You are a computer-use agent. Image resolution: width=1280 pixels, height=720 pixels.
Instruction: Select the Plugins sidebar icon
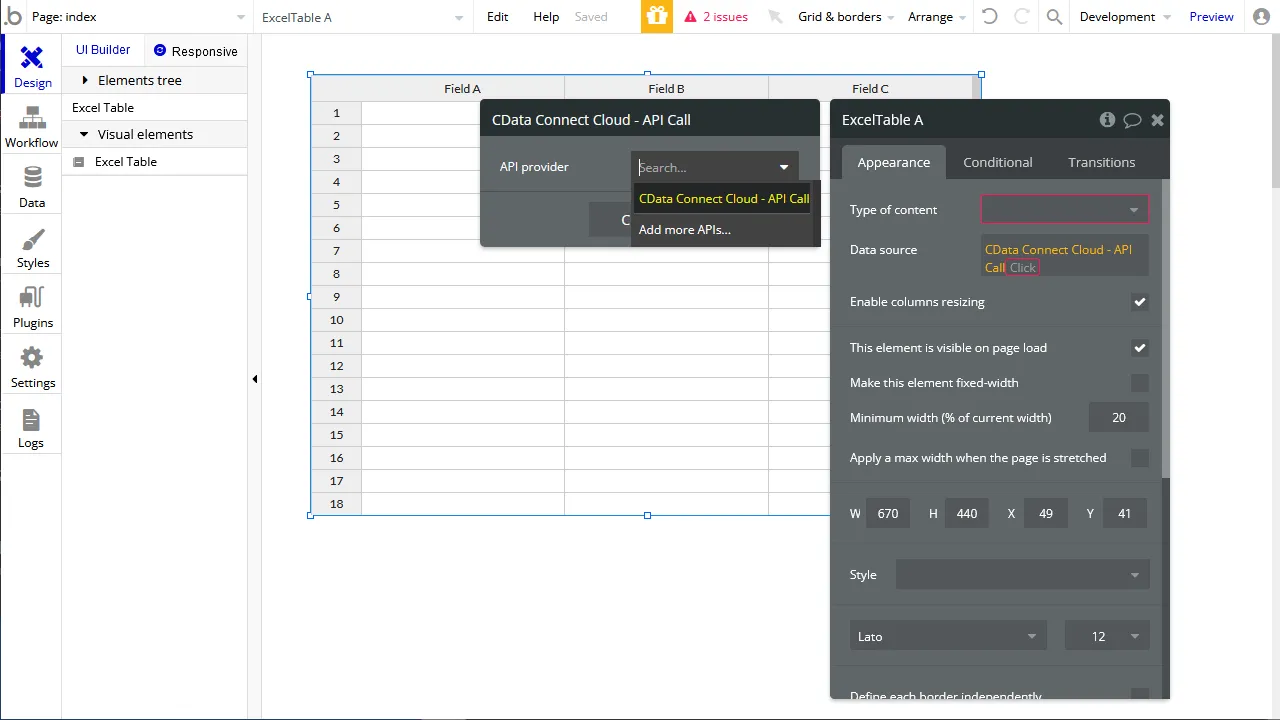tap(31, 305)
